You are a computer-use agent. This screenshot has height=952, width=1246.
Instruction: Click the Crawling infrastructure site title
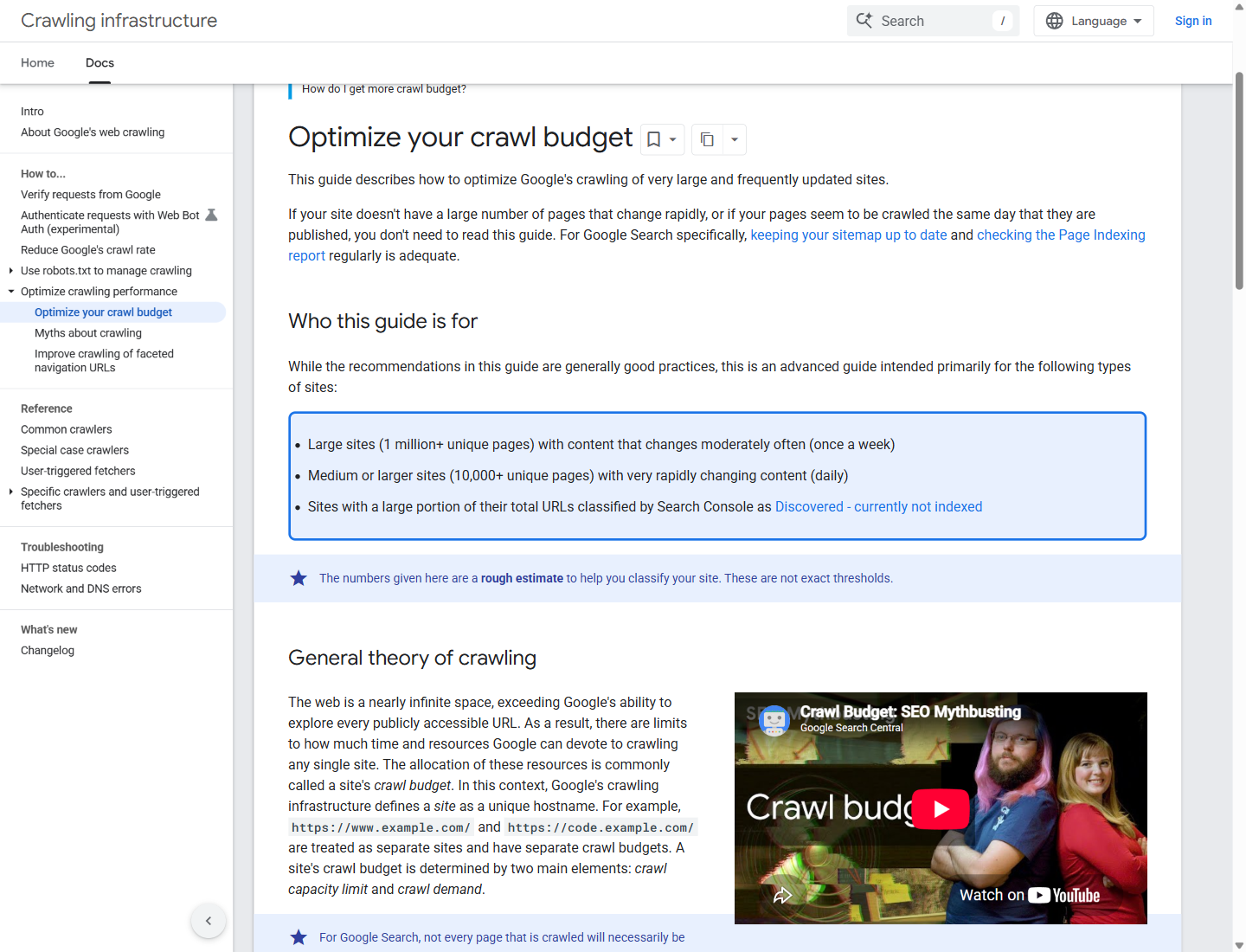(119, 21)
